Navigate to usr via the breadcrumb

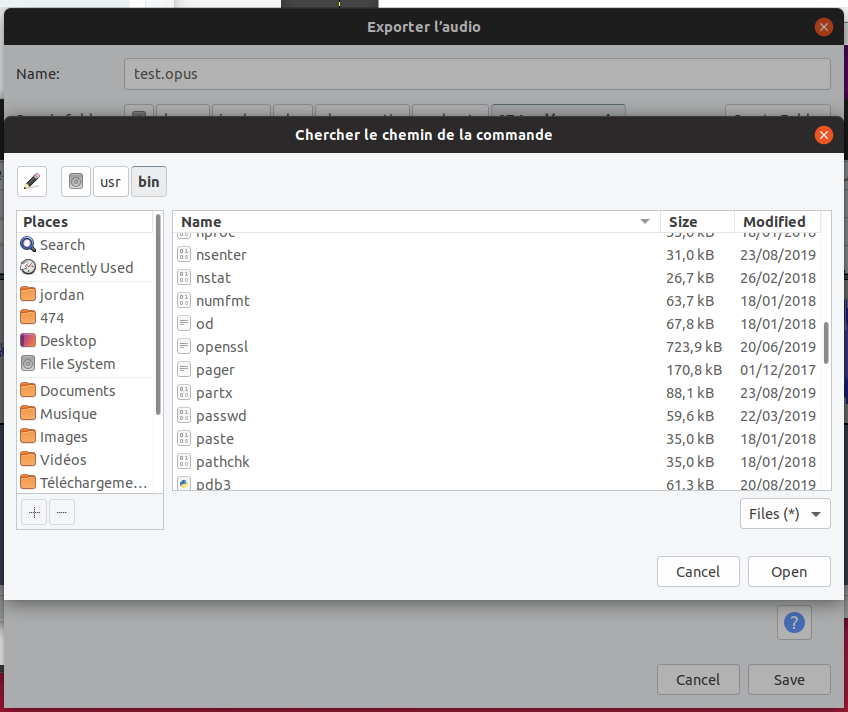coord(110,181)
